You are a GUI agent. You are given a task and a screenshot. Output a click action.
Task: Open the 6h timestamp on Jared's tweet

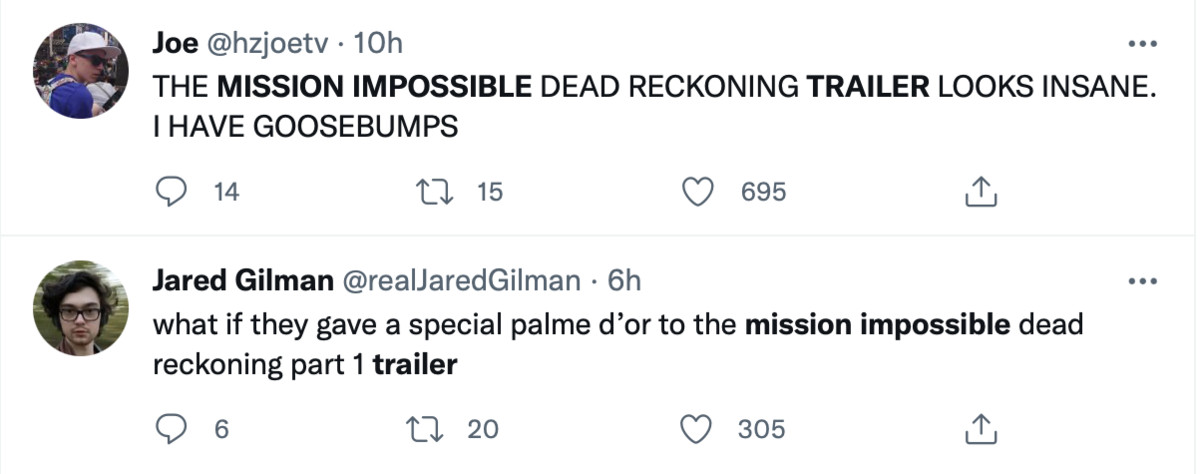pyautogui.click(x=624, y=282)
